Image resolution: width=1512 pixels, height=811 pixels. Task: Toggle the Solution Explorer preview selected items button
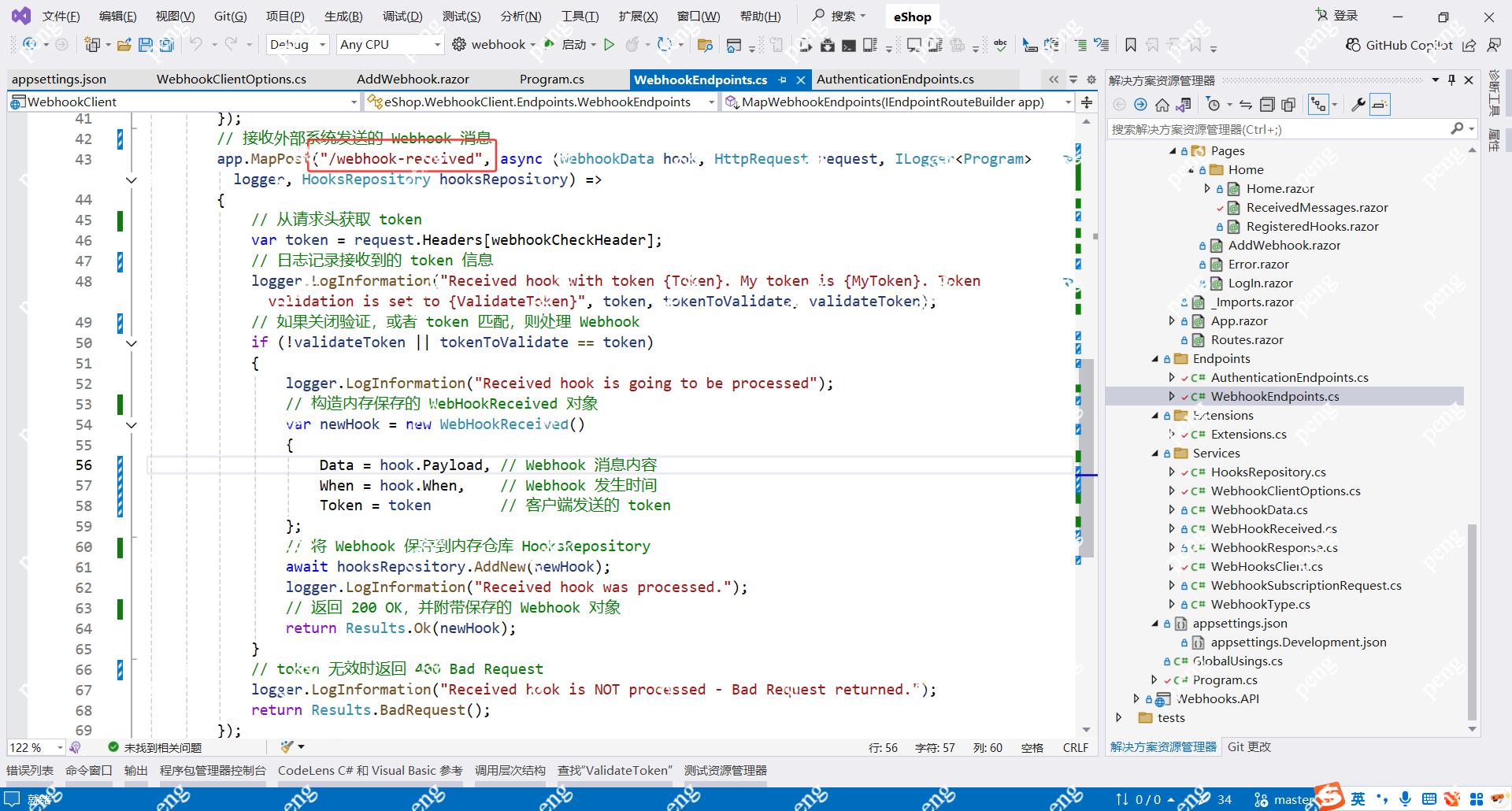click(x=1380, y=105)
